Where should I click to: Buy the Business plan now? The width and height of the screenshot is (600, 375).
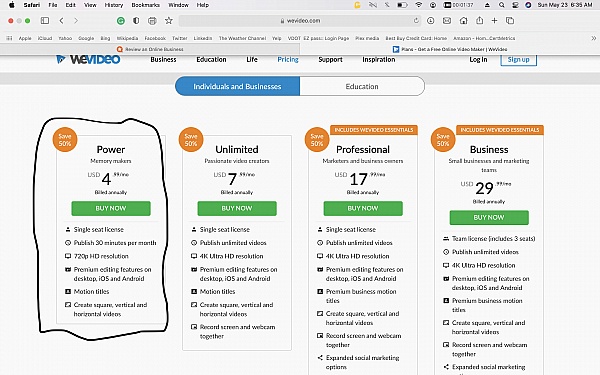click(x=489, y=217)
